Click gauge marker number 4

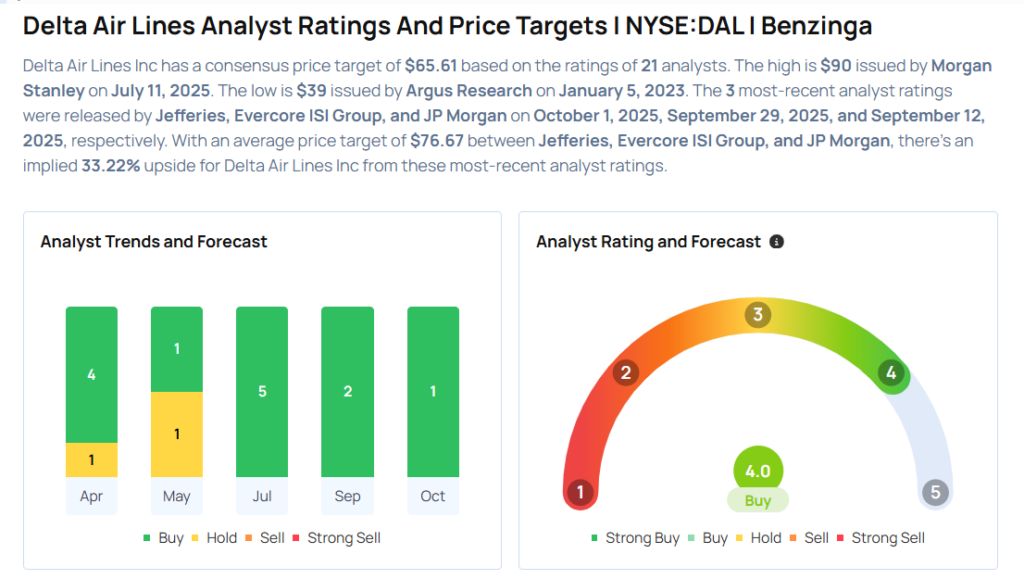pos(890,373)
